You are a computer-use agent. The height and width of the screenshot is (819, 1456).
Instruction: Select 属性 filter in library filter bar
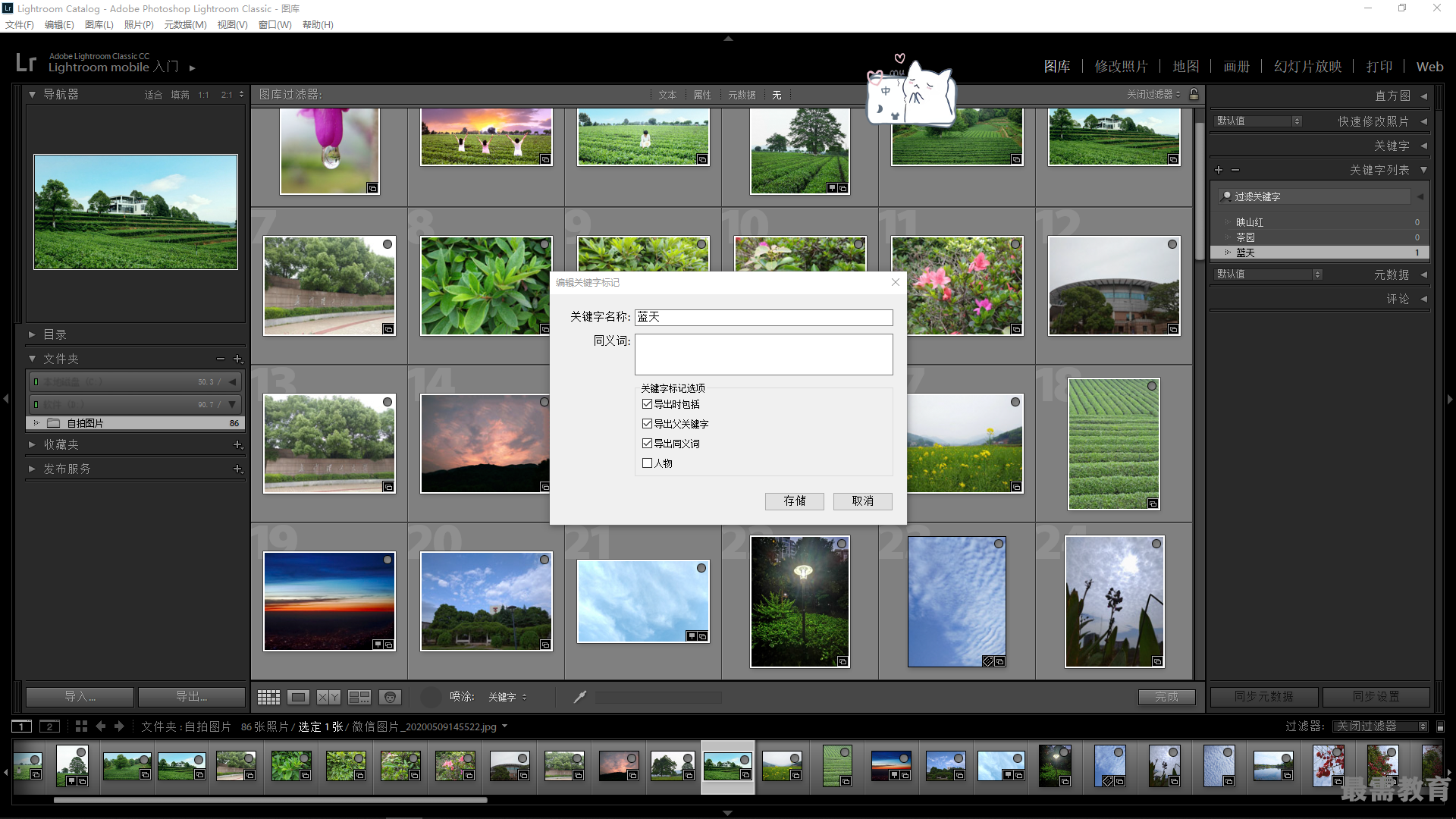click(702, 95)
